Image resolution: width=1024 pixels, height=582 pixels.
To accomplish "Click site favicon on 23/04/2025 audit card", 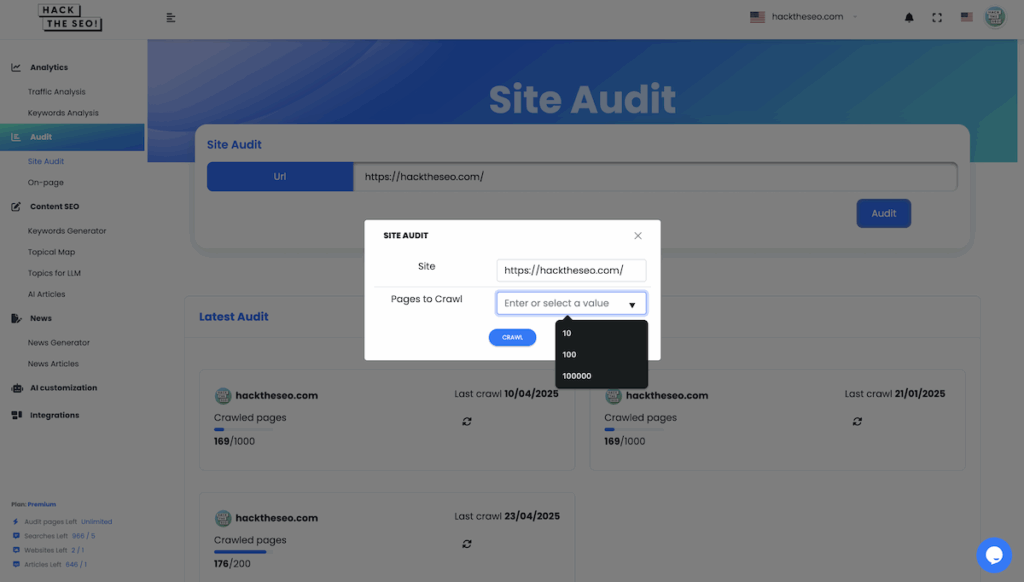I will pos(223,518).
